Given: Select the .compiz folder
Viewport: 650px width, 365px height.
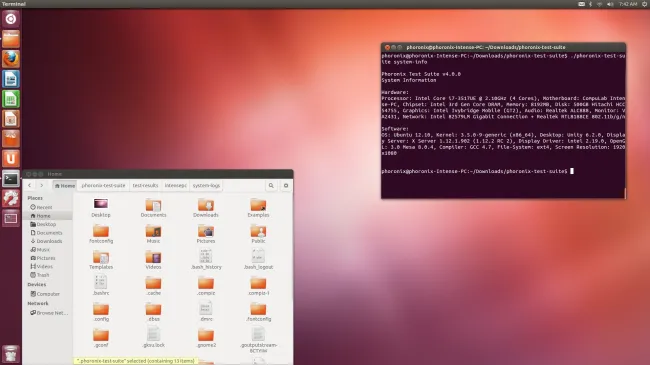Looking at the screenshot, I should coord(206,286).
